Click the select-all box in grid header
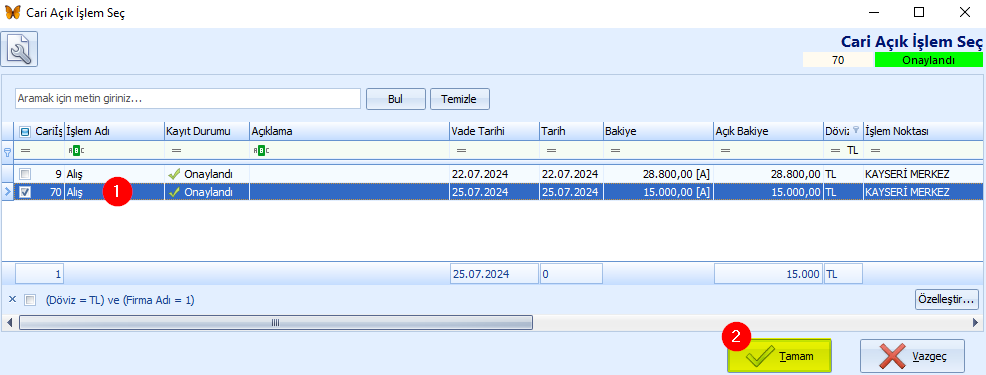This screenshot has width=986, height=375. (25, 132)
